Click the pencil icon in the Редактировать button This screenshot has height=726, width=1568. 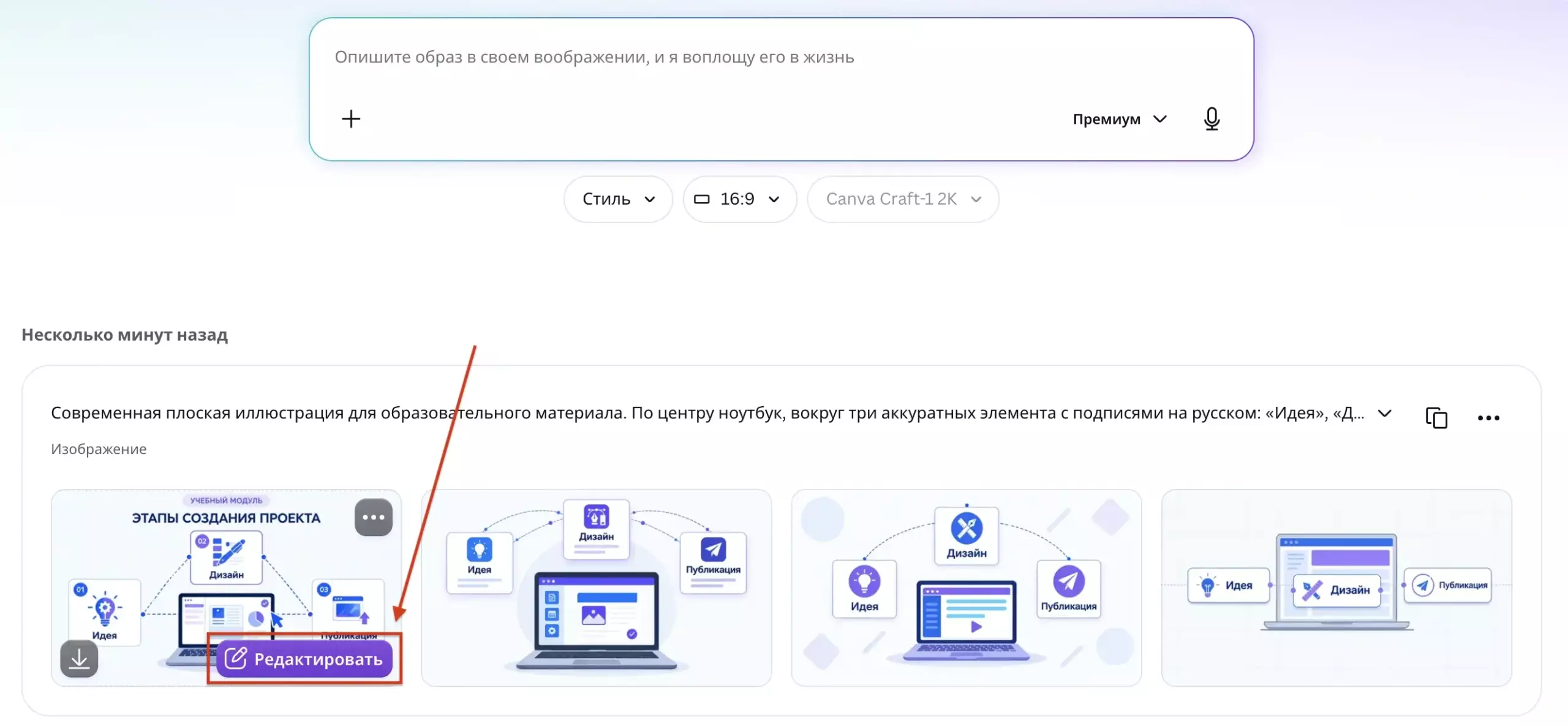point(236,659)
